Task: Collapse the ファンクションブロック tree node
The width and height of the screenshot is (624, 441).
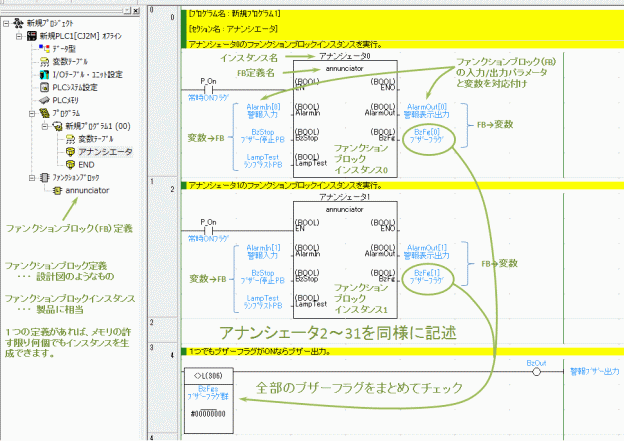Action: coord(32,178)
